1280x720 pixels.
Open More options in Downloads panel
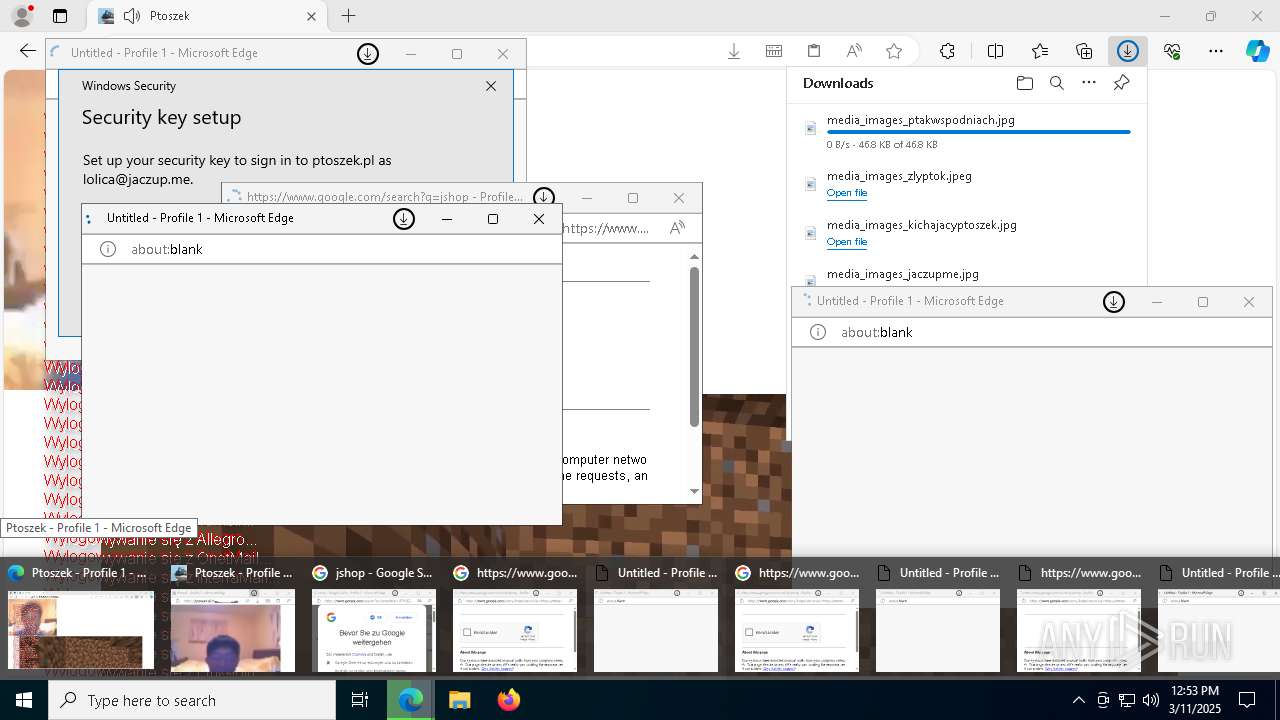[1089, 83]
